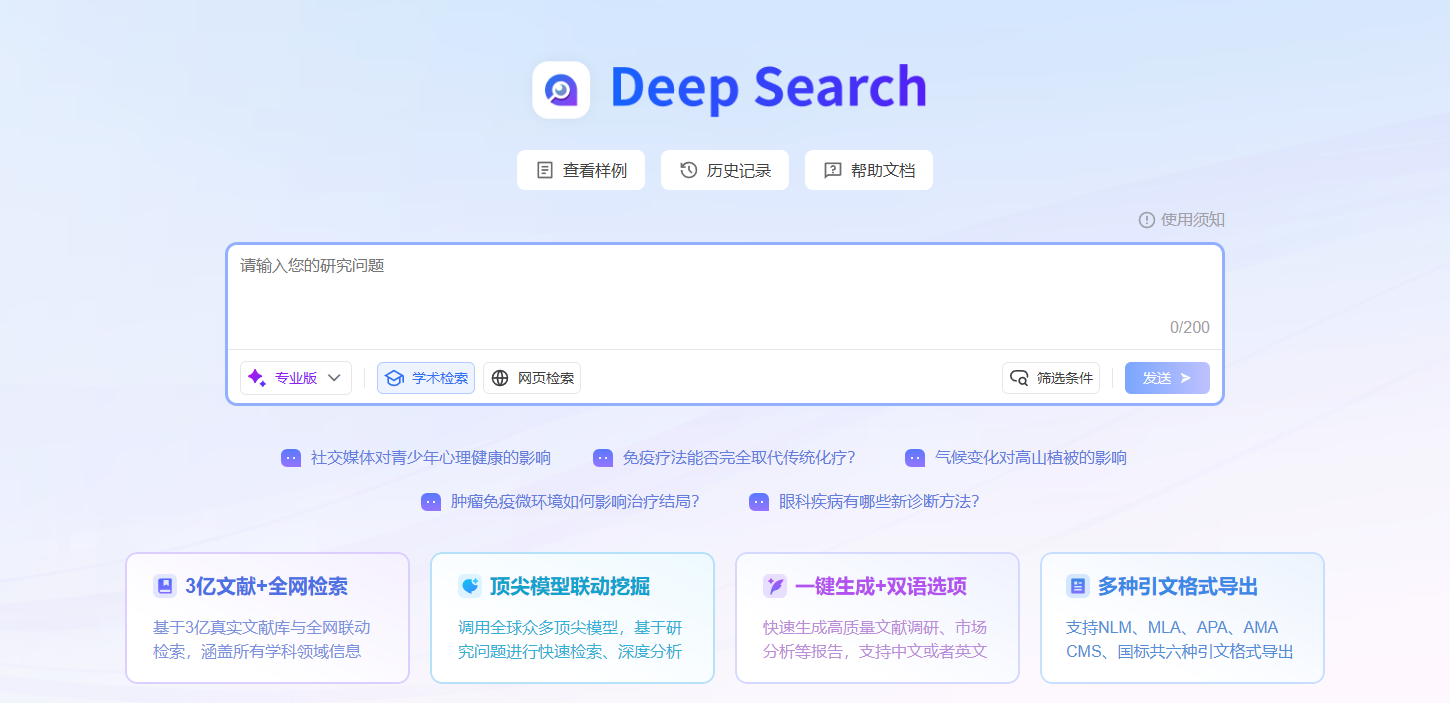The width and height of the screenshot is (1450, 703).
Task: Click the chevron arrow next to 专业版
Action: click(x=335, y=378)
